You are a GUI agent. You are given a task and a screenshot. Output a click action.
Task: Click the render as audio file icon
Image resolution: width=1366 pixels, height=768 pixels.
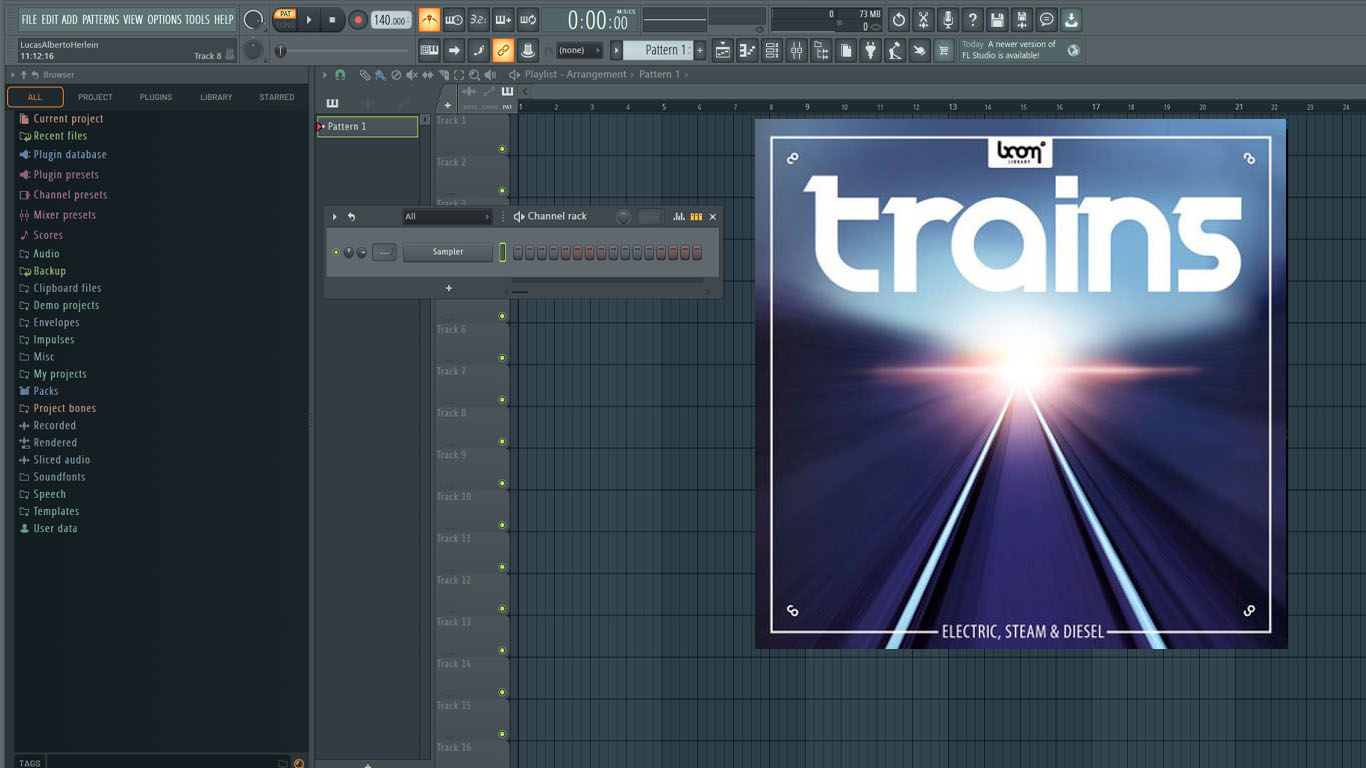[x=1021, y=20]
